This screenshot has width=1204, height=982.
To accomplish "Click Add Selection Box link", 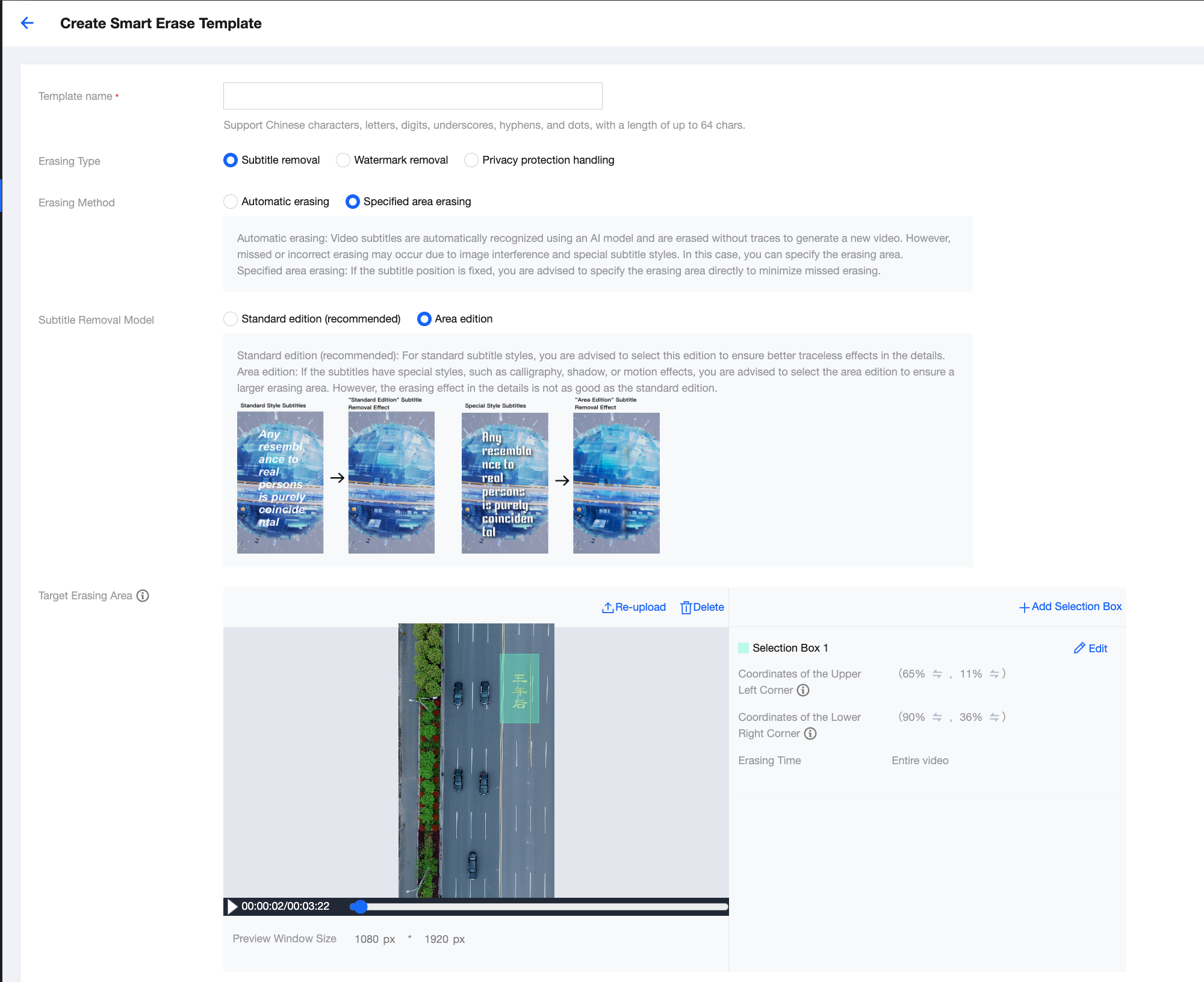I will [x=1070, y=607].
